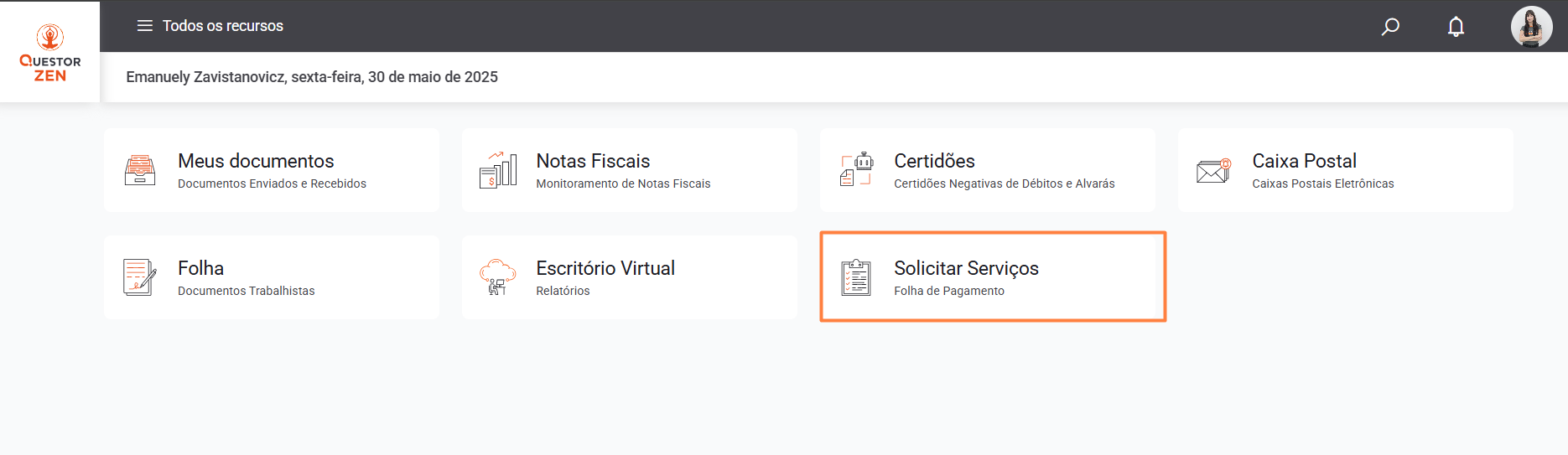The image size is (1568, 455).
Task: Click 'Monitoramento de Notas Fiscais' subtitle
Action: pos(623,184)
